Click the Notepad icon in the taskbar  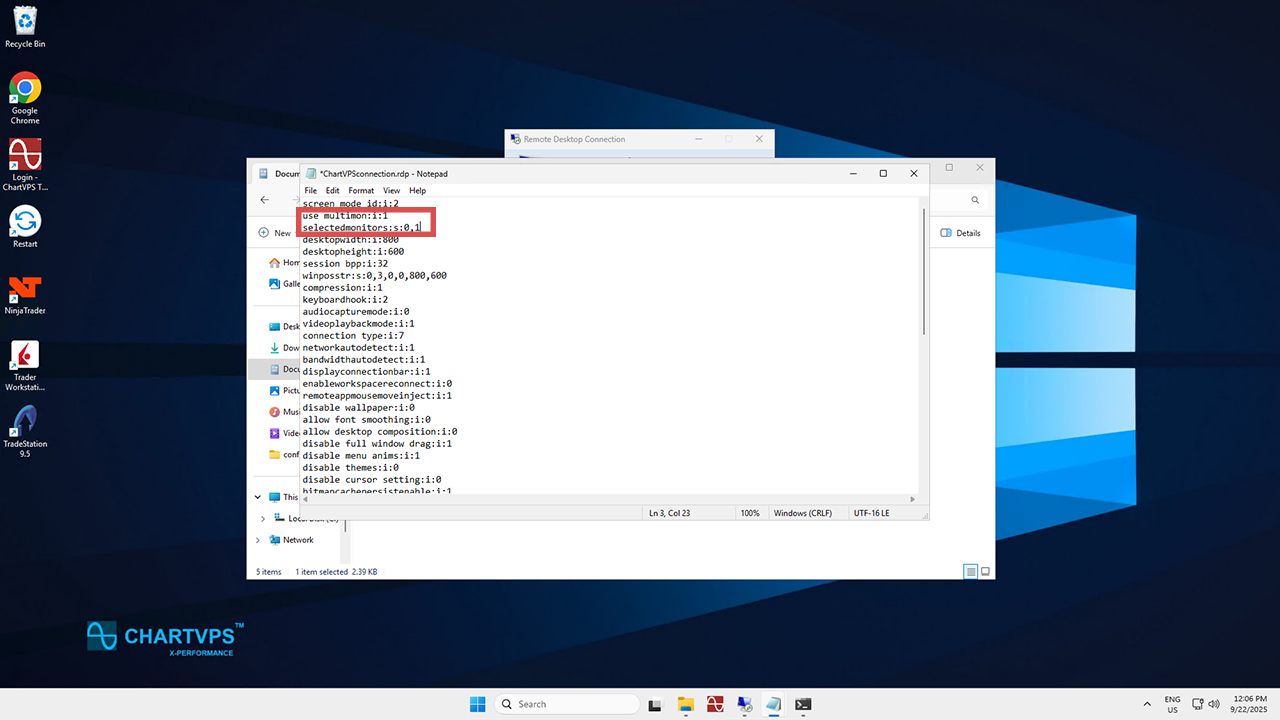773,704
